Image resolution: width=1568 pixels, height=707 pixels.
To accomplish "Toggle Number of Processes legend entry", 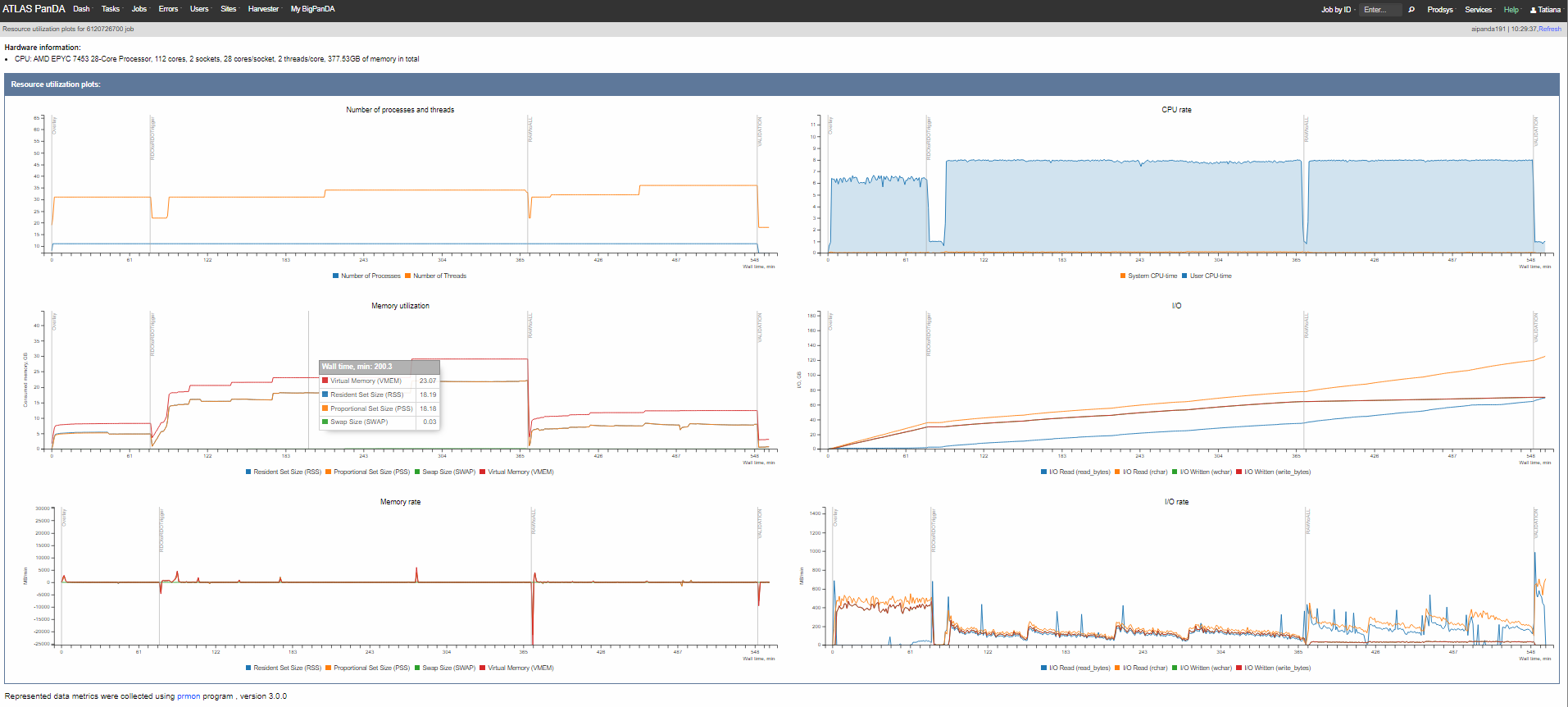I will coord(366,276).
